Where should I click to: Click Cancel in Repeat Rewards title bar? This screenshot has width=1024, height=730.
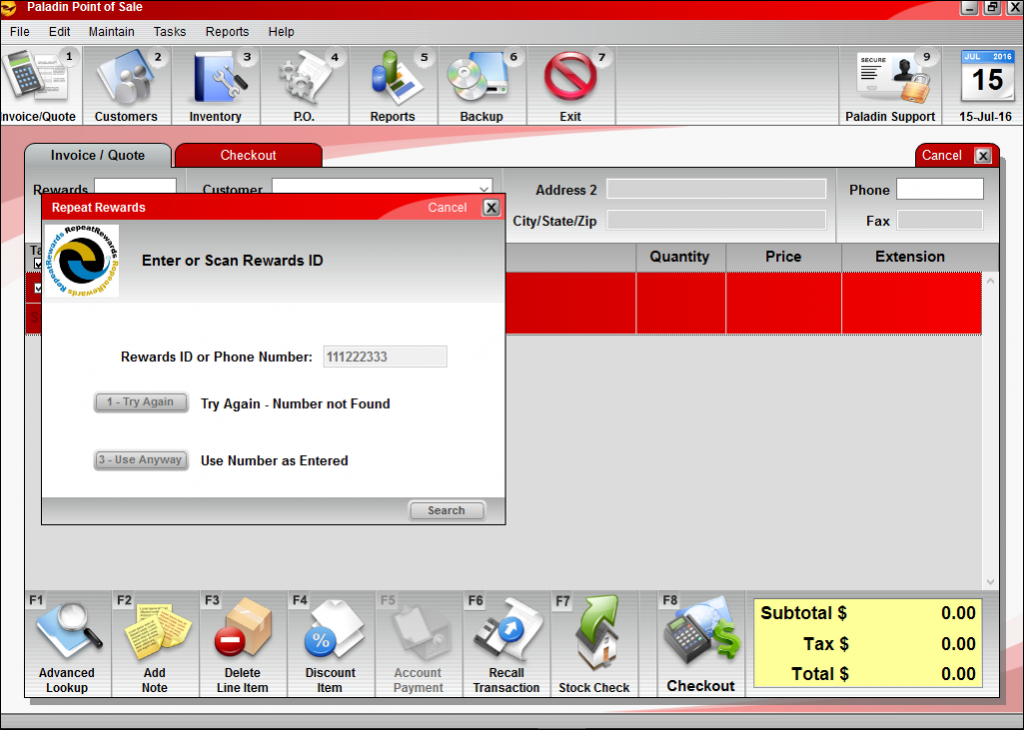click(447, 208)
